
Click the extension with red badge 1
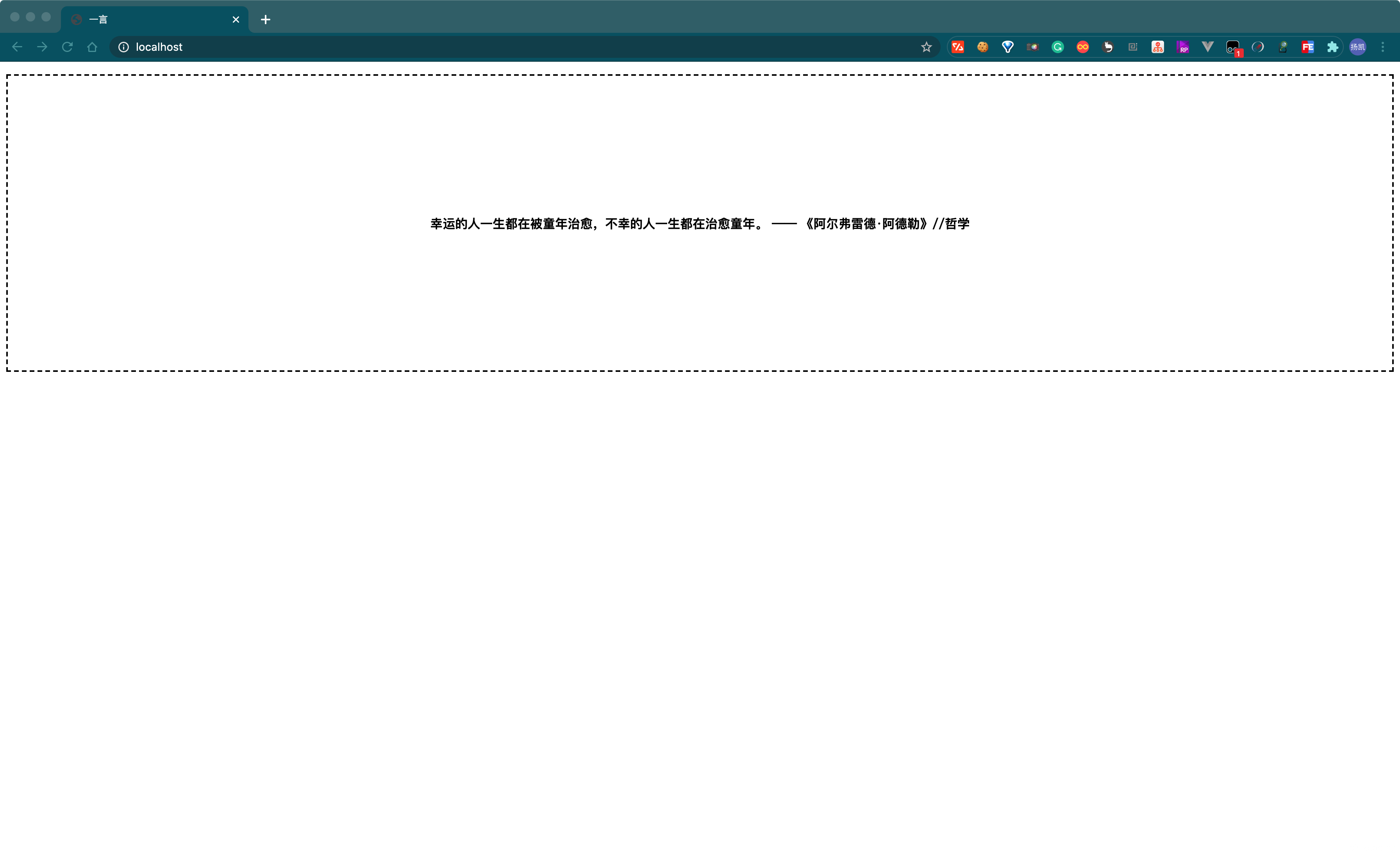(x=1232, y=47)
